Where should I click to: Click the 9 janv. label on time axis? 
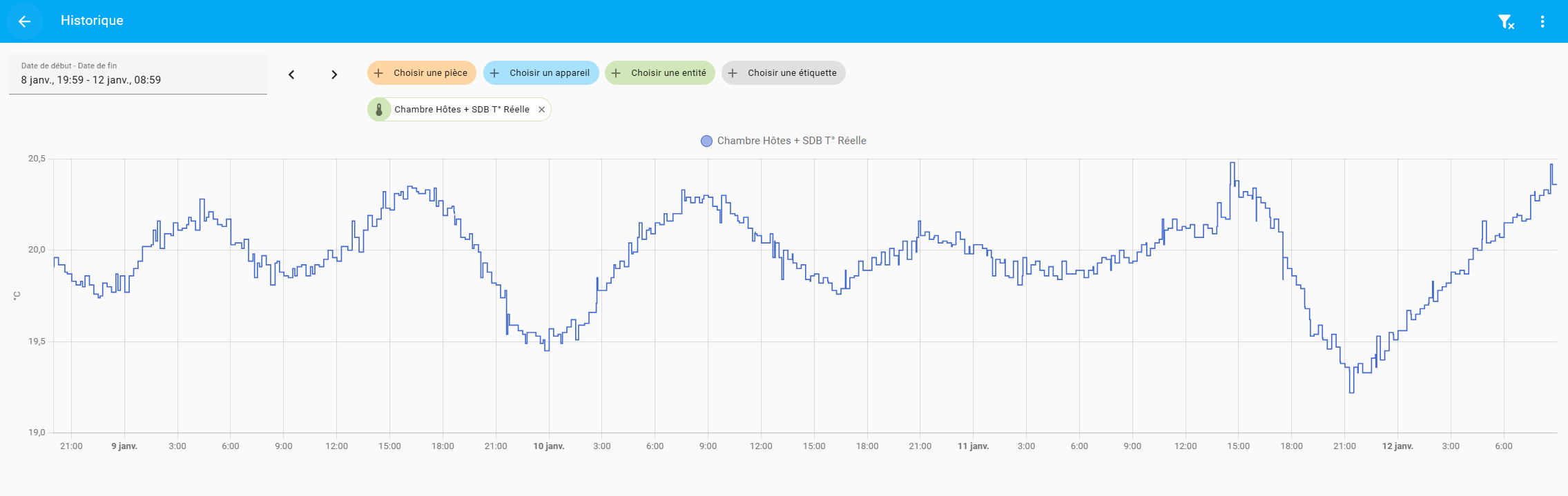point(124,446)
